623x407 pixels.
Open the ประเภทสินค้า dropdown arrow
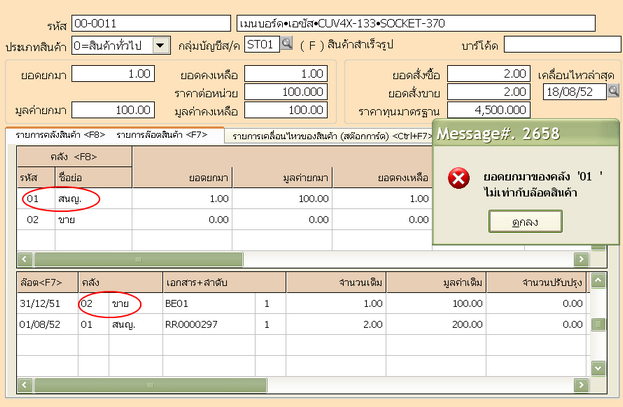pos(161,44)
